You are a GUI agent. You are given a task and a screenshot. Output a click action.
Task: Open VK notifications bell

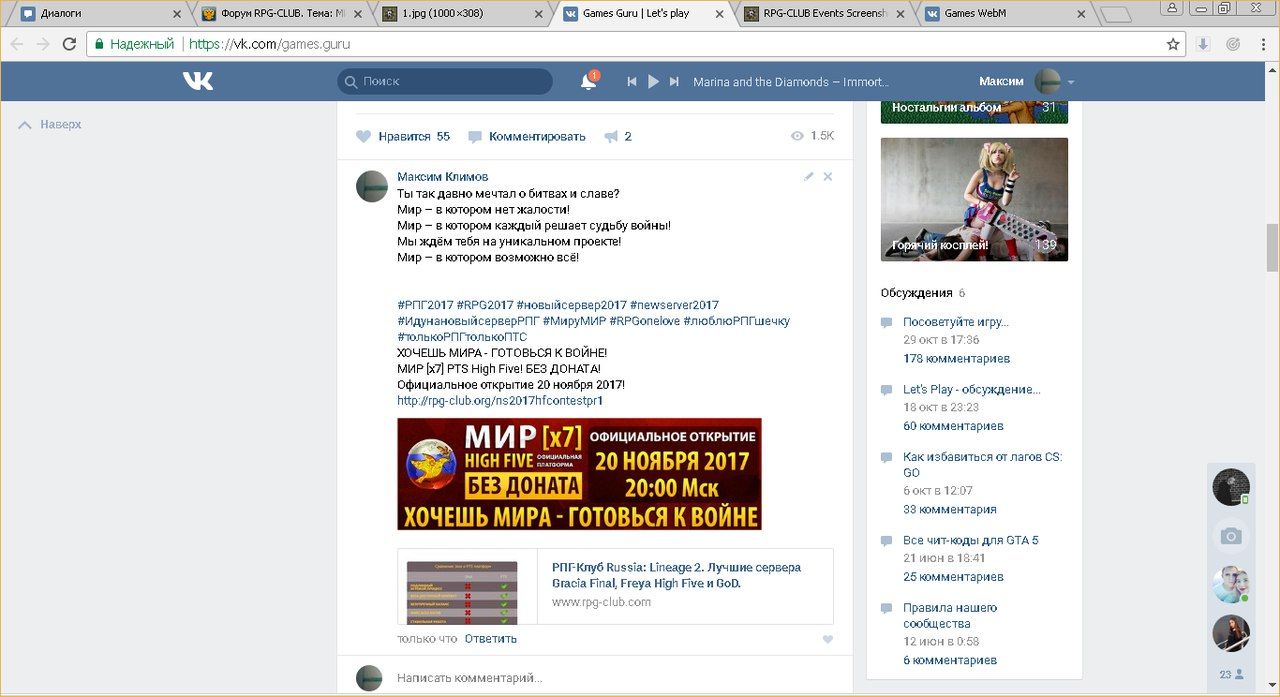coord(589,82)
